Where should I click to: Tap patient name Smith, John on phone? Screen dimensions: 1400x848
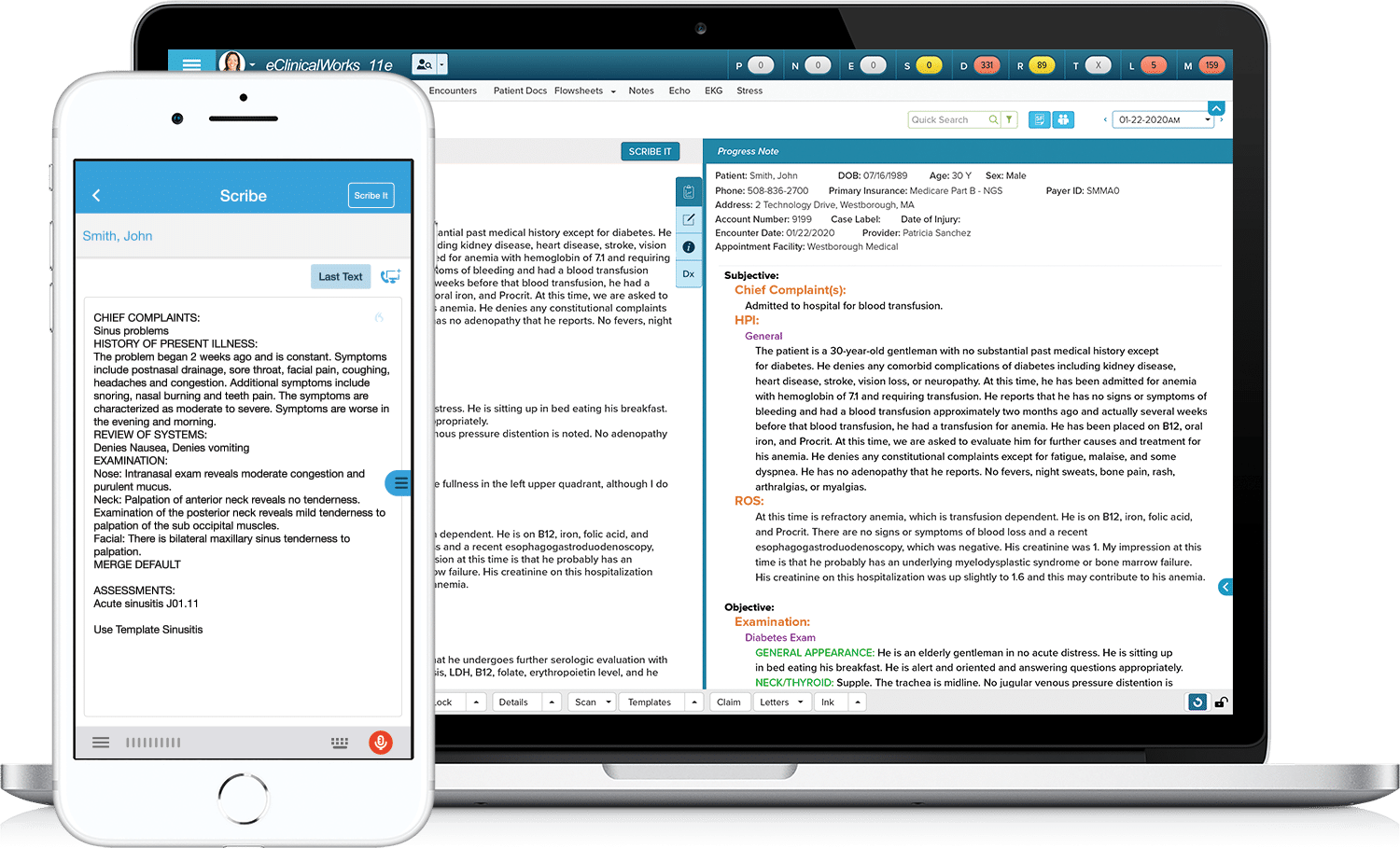[118, 236]
